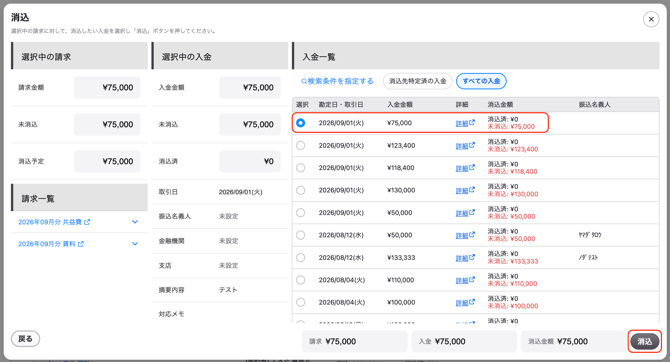Select the 消込先特定済の入金 filter tab
Image resolution: width=670 pixels, height=362 pixels.
(x=417, y=81)
